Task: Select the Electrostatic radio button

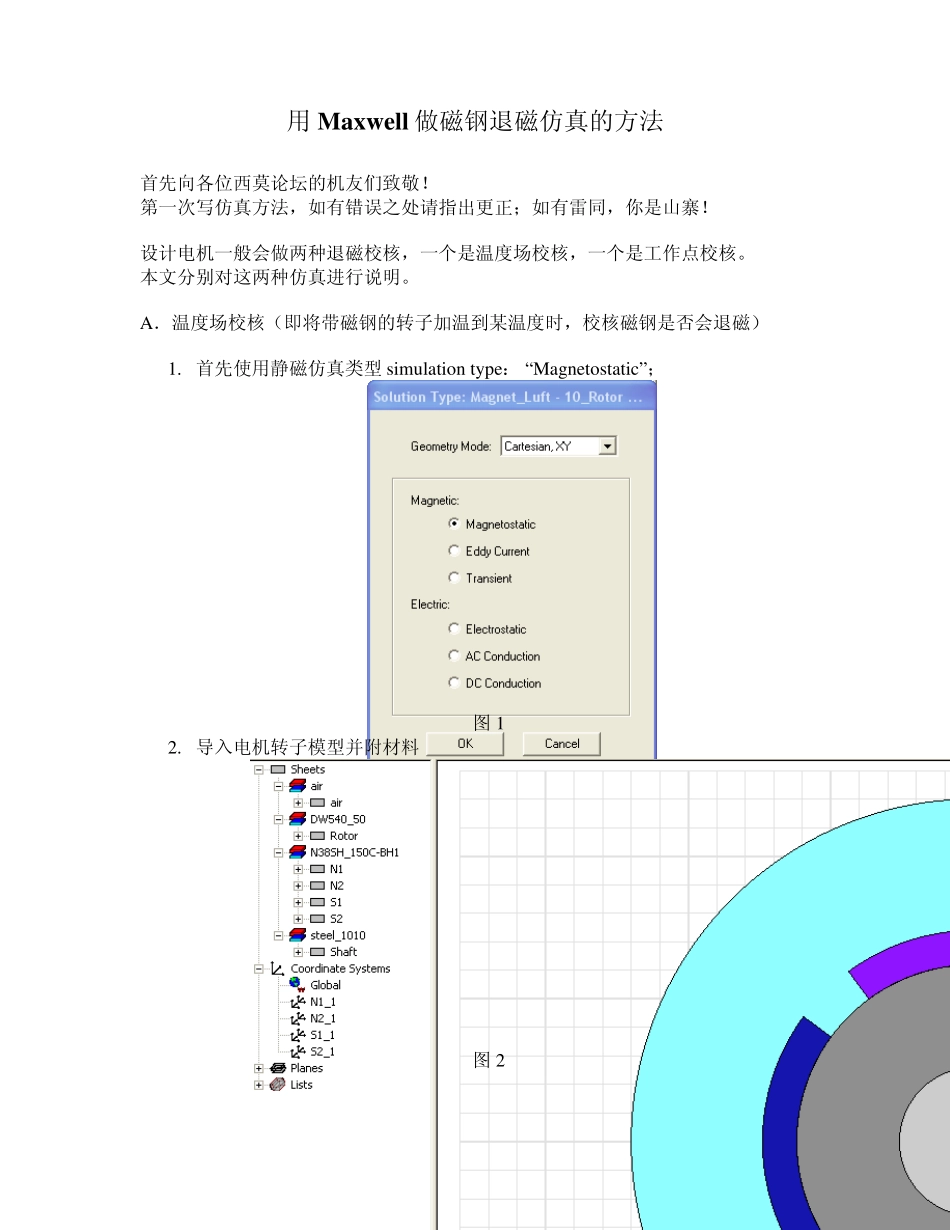Action: [454, 629]
